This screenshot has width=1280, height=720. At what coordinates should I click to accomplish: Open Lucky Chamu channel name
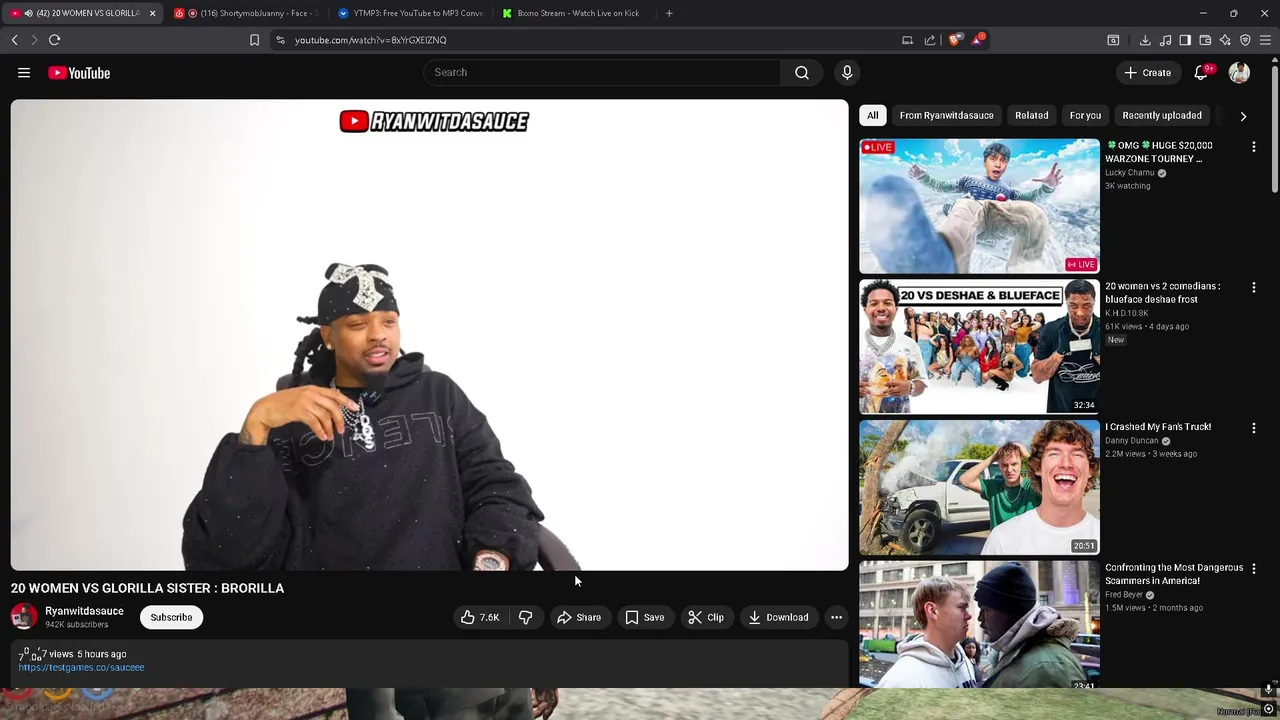1129,173
